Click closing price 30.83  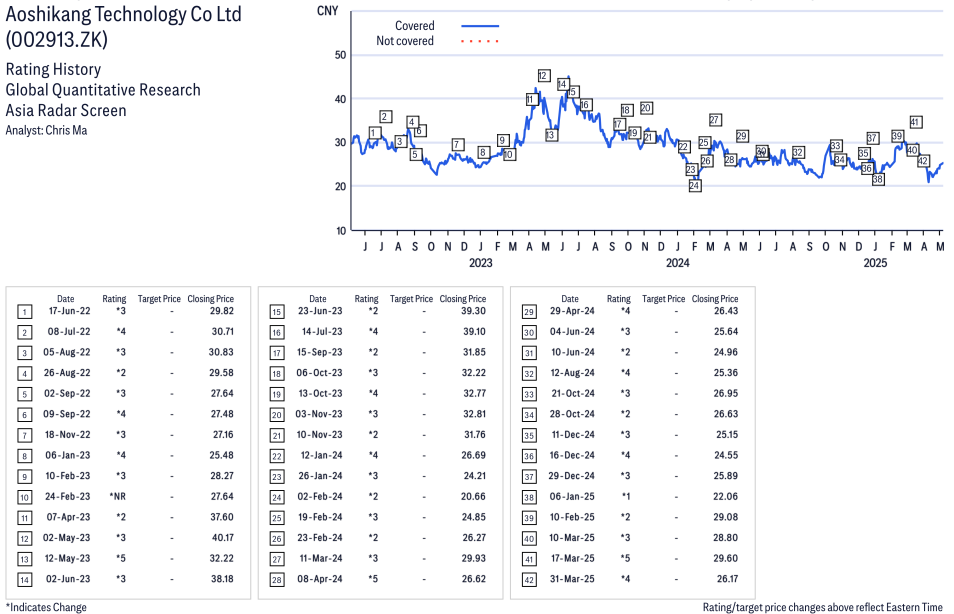[x=221, y=352]
